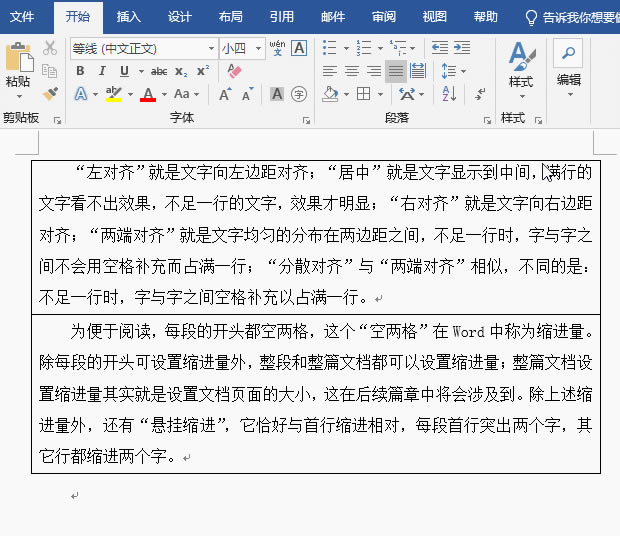Clear all formatting with the eraser icon
The width and height of the screenshot is (620, 536).
[234, 71]
